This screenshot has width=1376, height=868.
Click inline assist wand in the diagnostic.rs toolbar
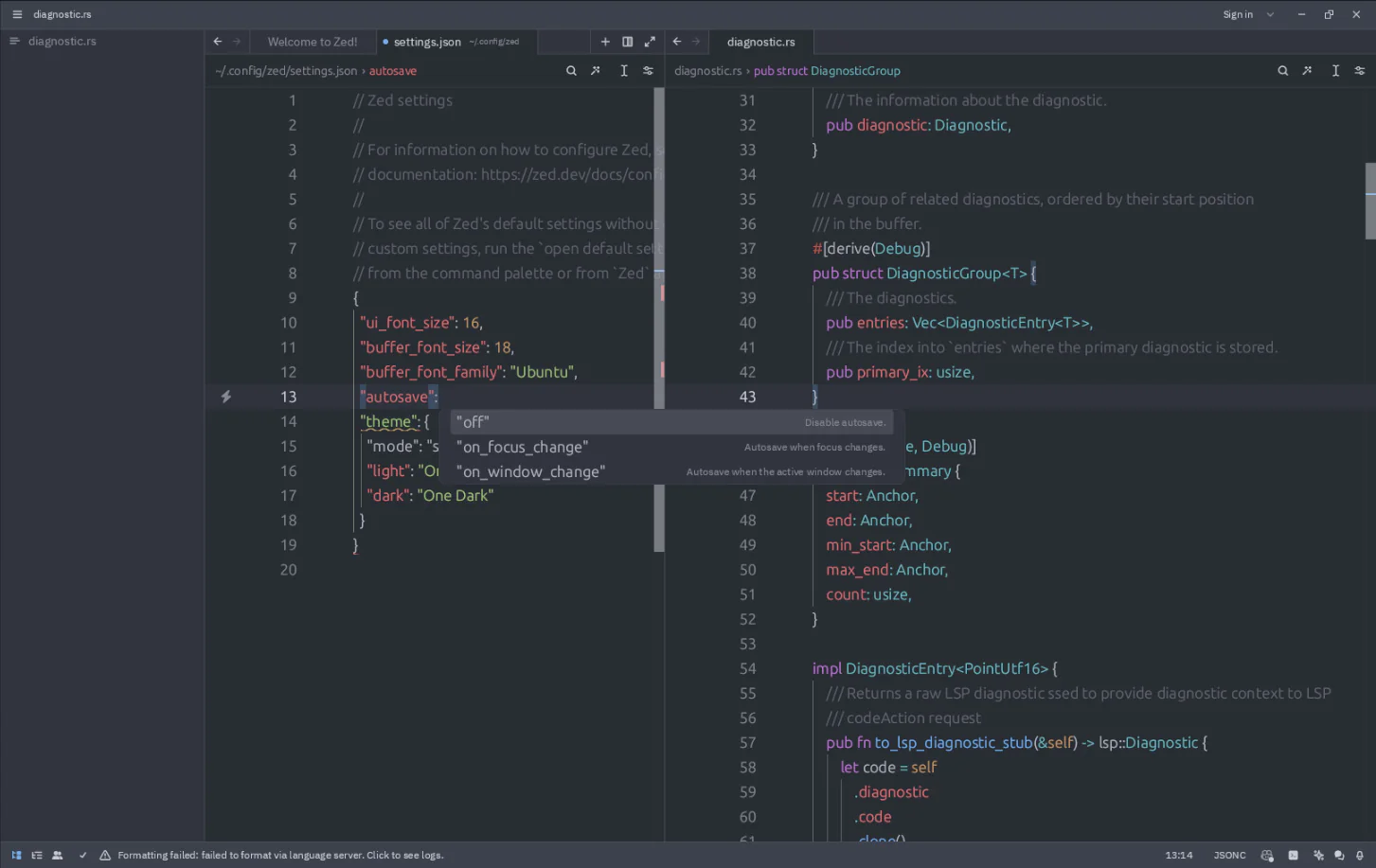coord(1307,71)
